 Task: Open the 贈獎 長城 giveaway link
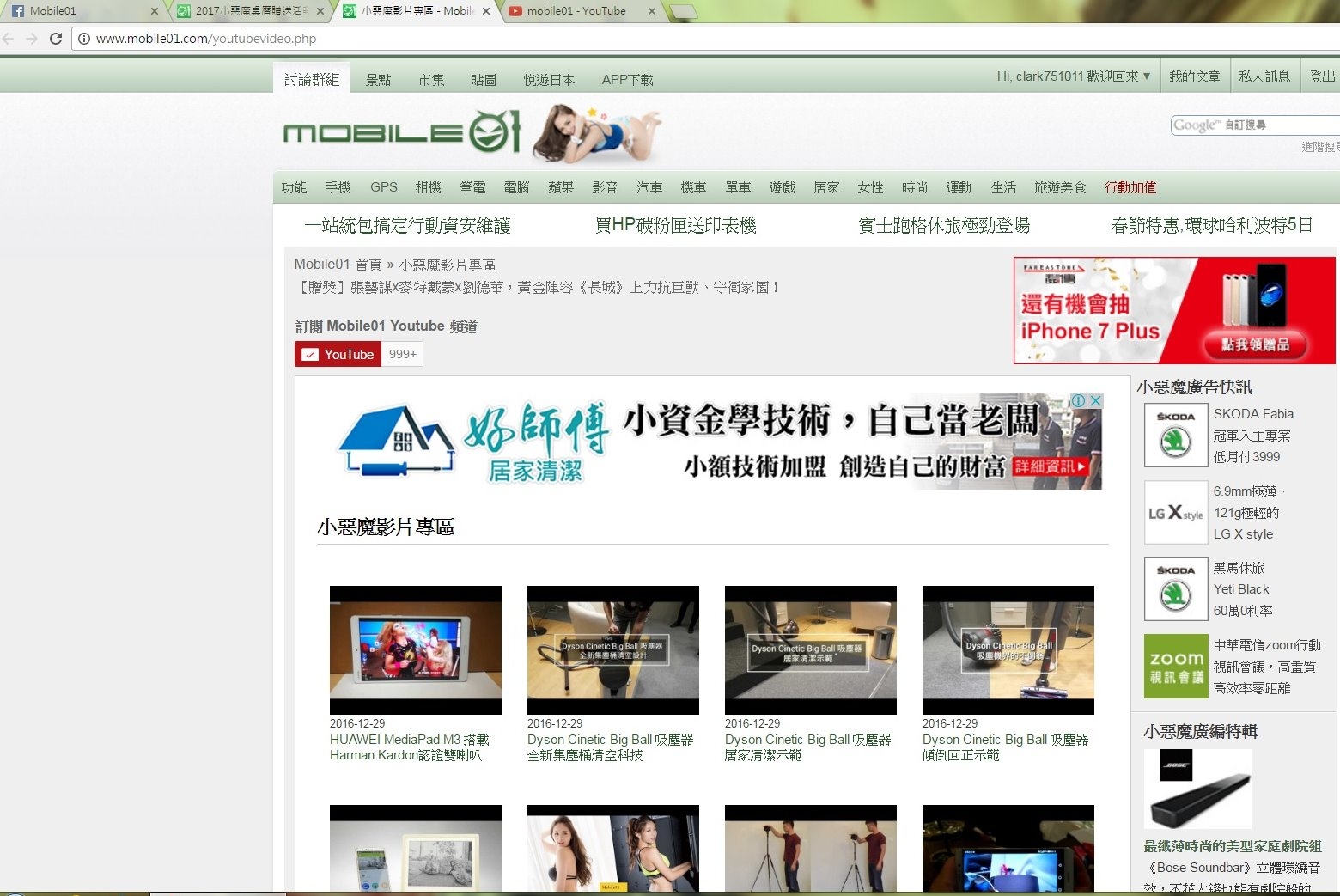pyautogui.click(x=538, y=287)
